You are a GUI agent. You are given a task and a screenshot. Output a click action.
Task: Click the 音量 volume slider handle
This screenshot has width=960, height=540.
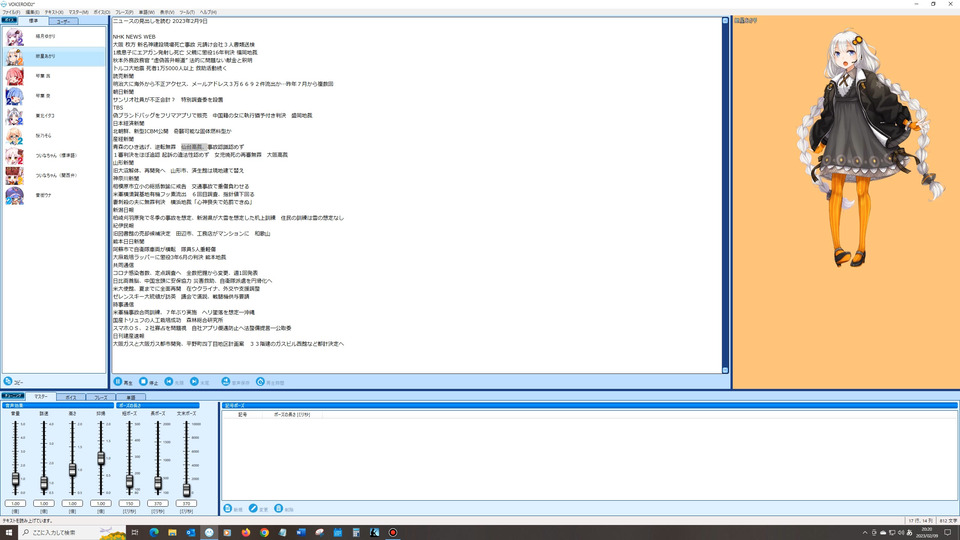click(15, 479)
